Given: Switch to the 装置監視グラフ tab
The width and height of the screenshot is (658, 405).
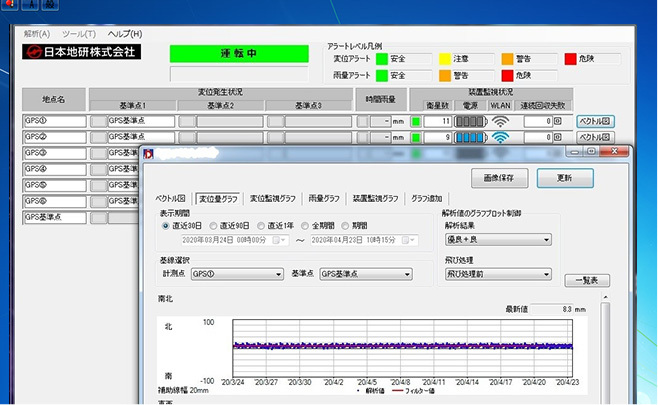Looking at the screenshot, I should [376, 199].
